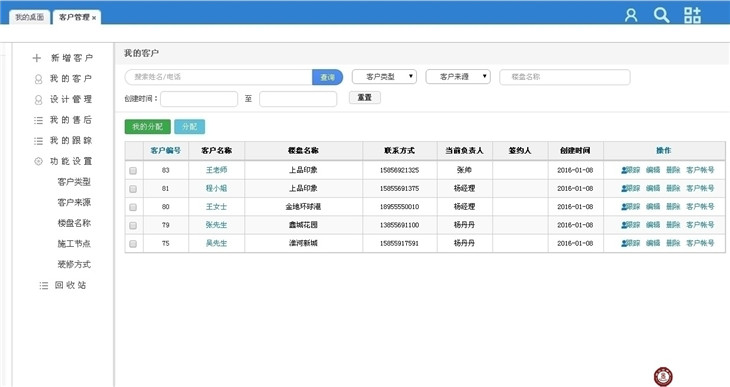Tick the checkbox for customer 83
Screen dimensions: 730x387
pos(133,170)
